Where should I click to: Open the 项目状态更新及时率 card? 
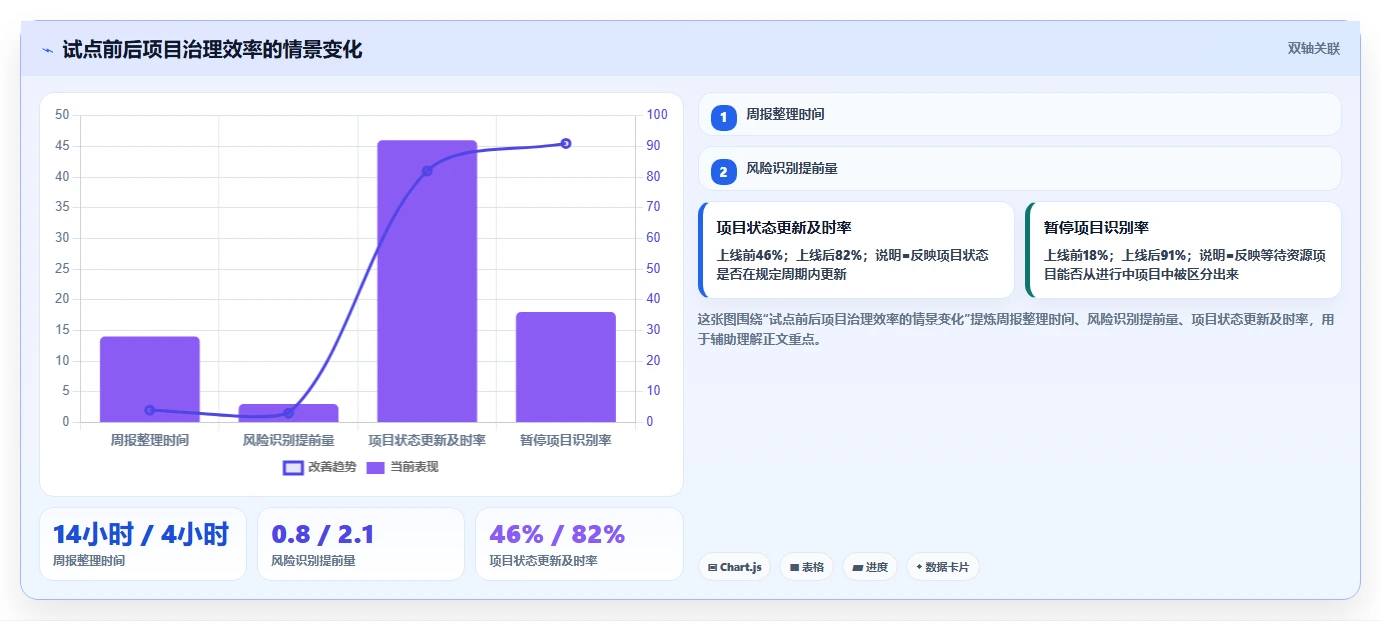click(856, 250)
